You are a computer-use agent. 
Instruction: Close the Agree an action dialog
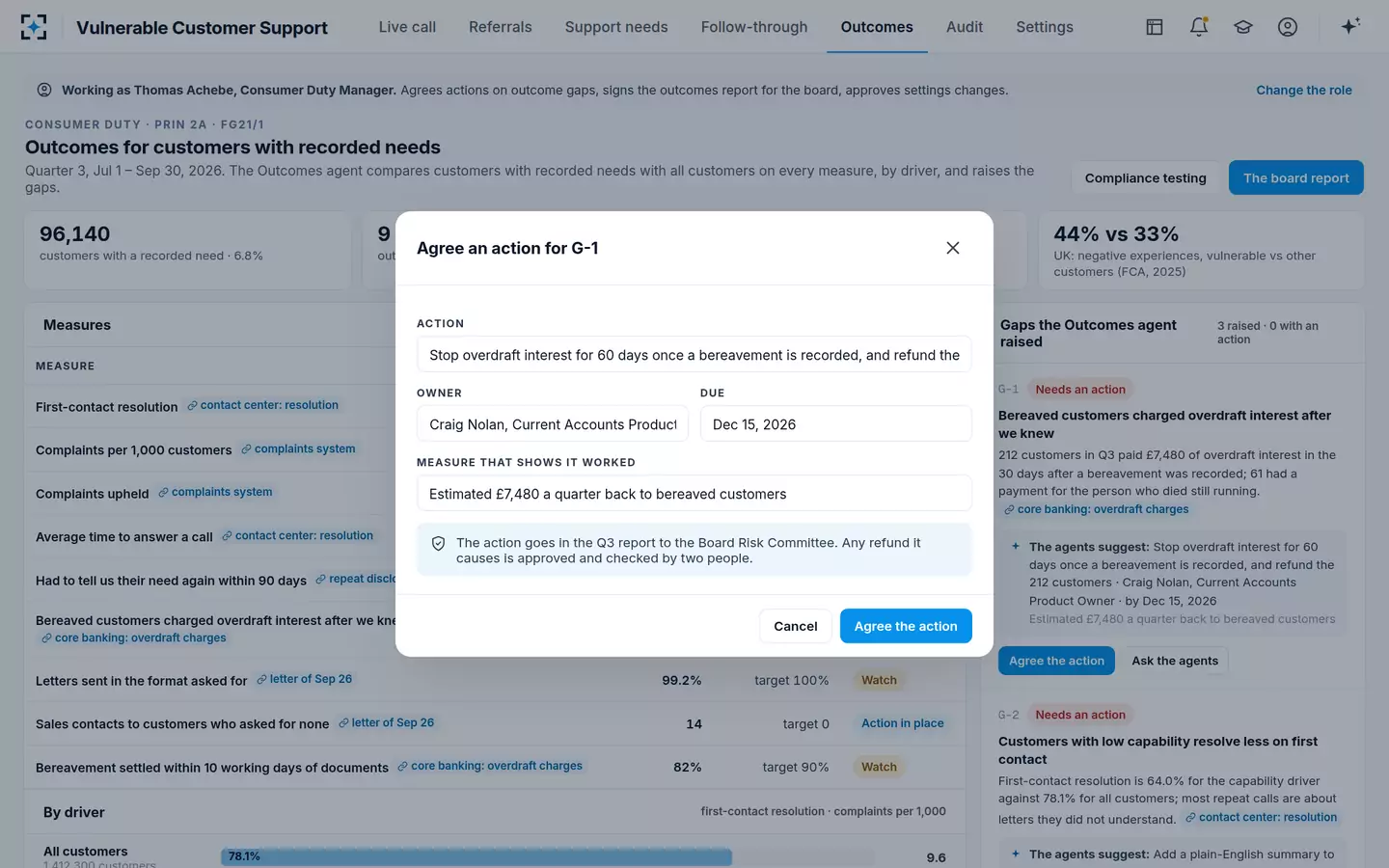pos(953,248)
